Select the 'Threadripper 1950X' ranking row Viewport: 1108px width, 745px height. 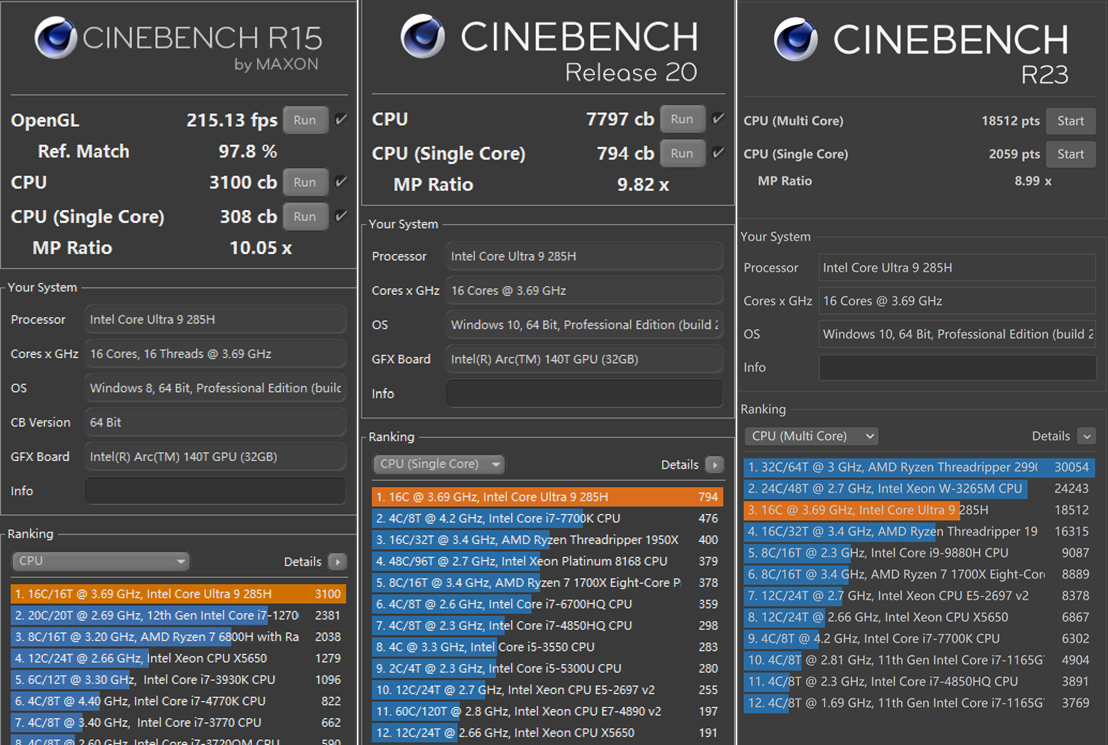pos(547,540)
